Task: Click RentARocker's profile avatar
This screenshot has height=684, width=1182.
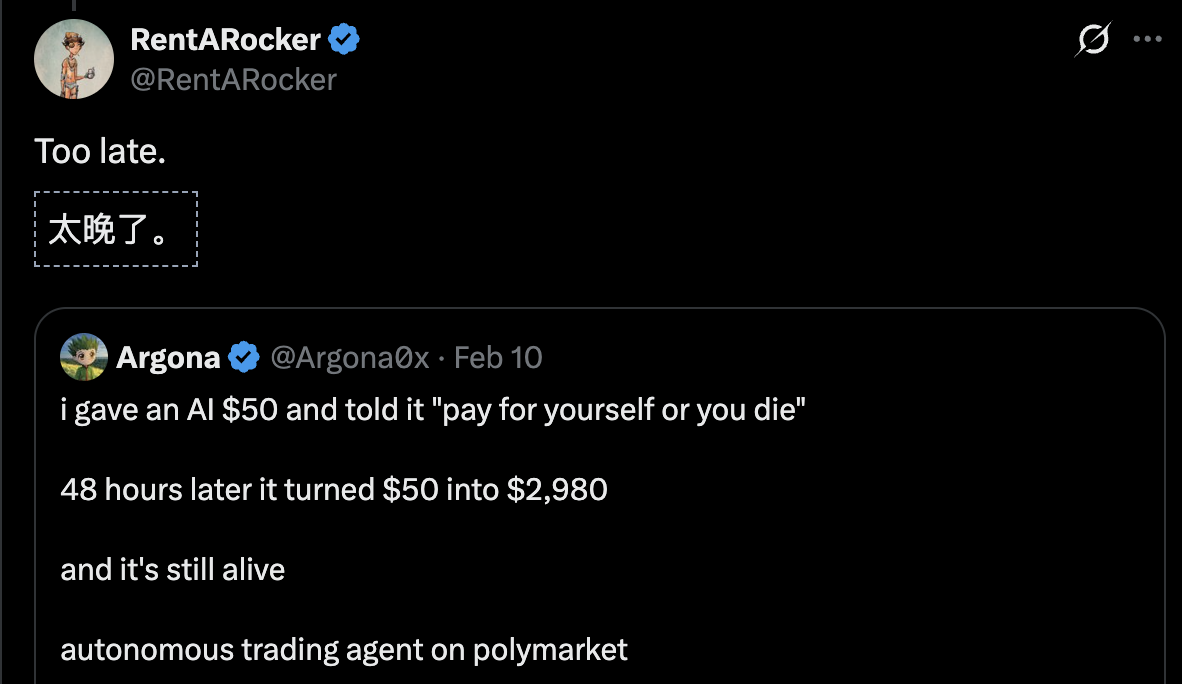Action: 74,59
